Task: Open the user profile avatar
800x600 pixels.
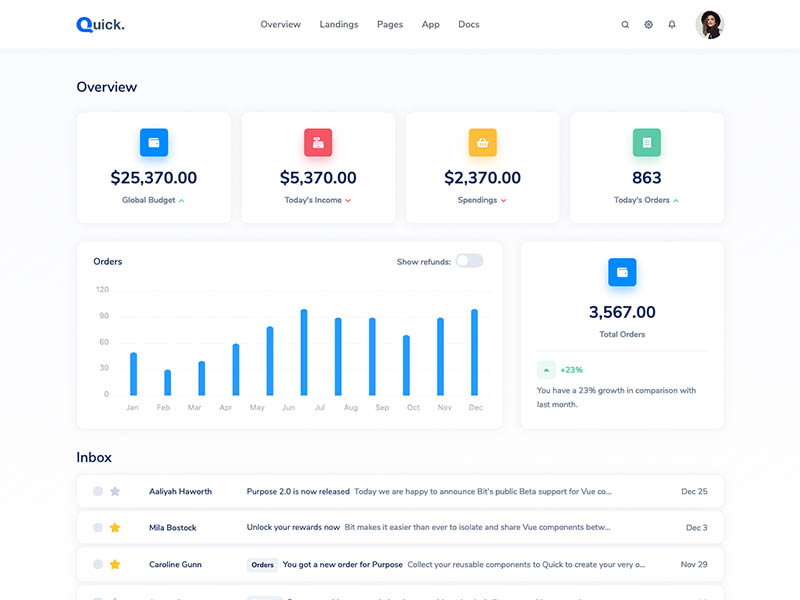Action: 710,25
